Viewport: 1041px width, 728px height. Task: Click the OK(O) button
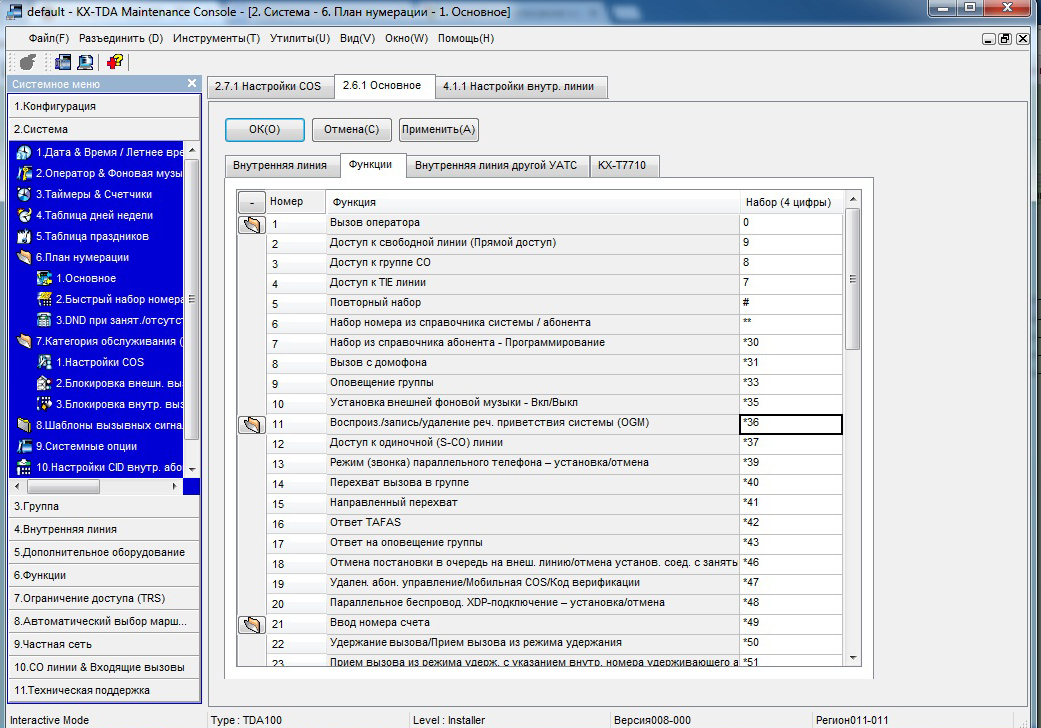coord(265,129)
